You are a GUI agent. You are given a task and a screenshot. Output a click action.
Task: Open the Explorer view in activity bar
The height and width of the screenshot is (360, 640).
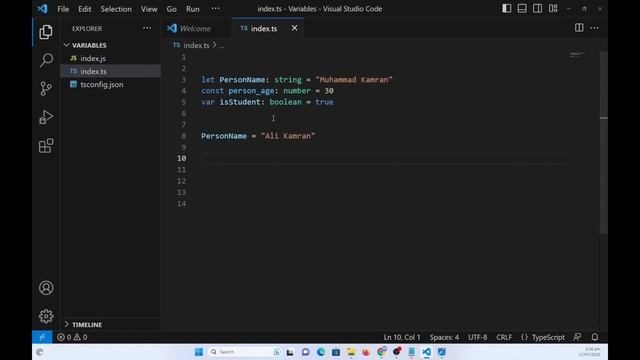pos(46,32)
